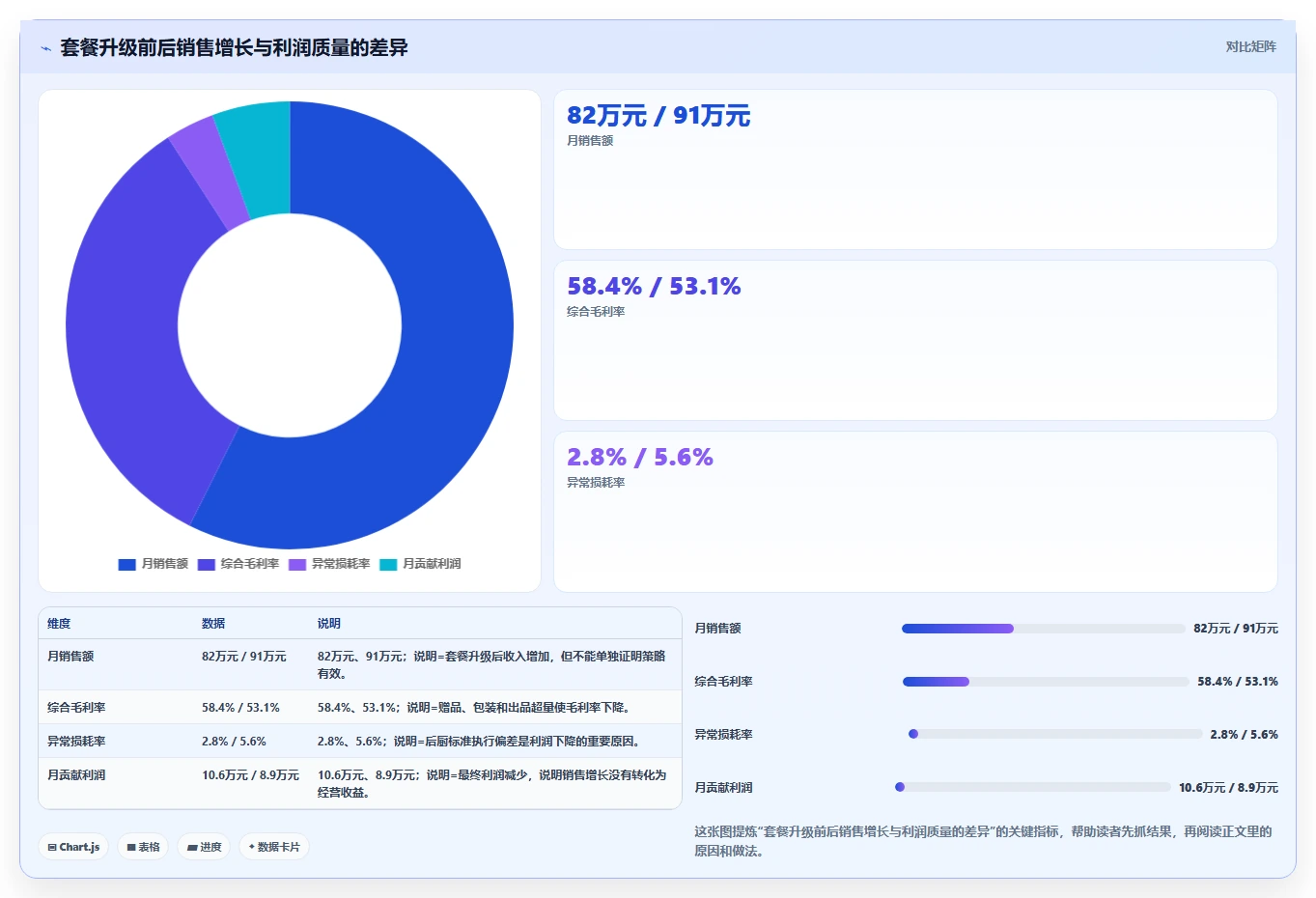Click table value 10.6万元 / 8.9万元
Image resolution: width=1316 pixels, height=898 pixels.
250,775
